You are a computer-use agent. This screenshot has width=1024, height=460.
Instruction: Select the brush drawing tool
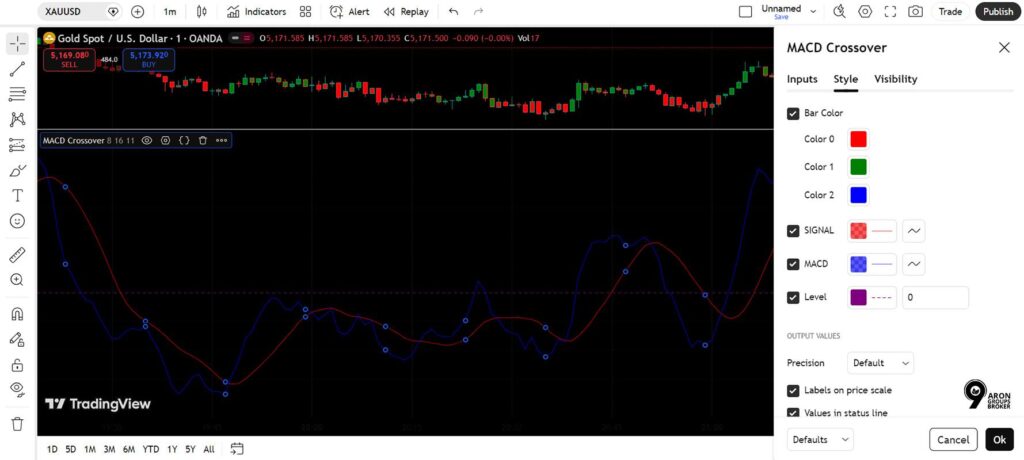(18, 171)
